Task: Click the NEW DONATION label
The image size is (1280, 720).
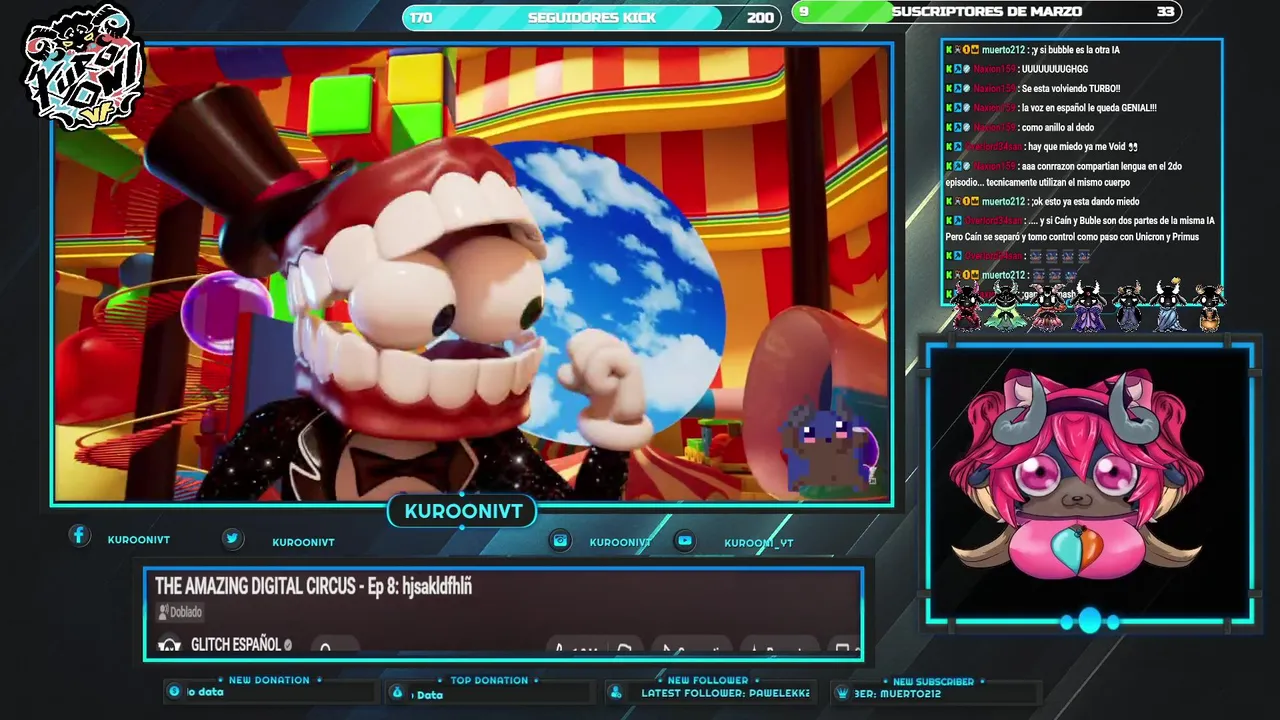Action: tap(269, 680)
